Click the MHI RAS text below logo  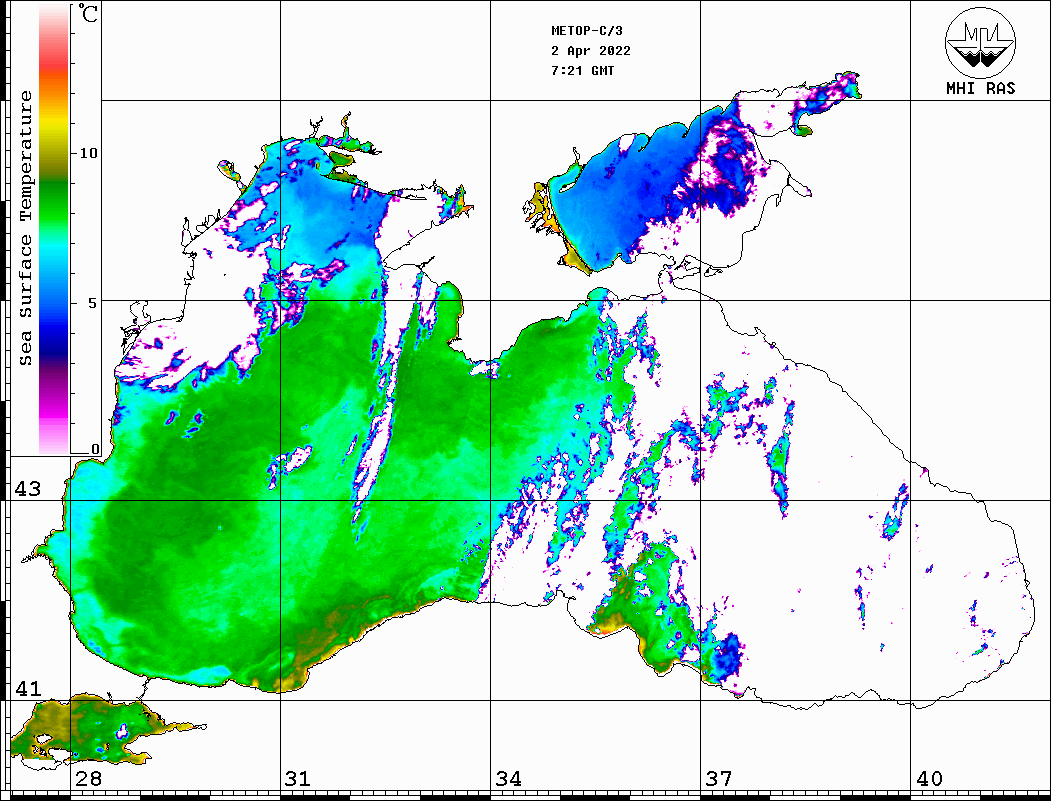tap(980, 89)
